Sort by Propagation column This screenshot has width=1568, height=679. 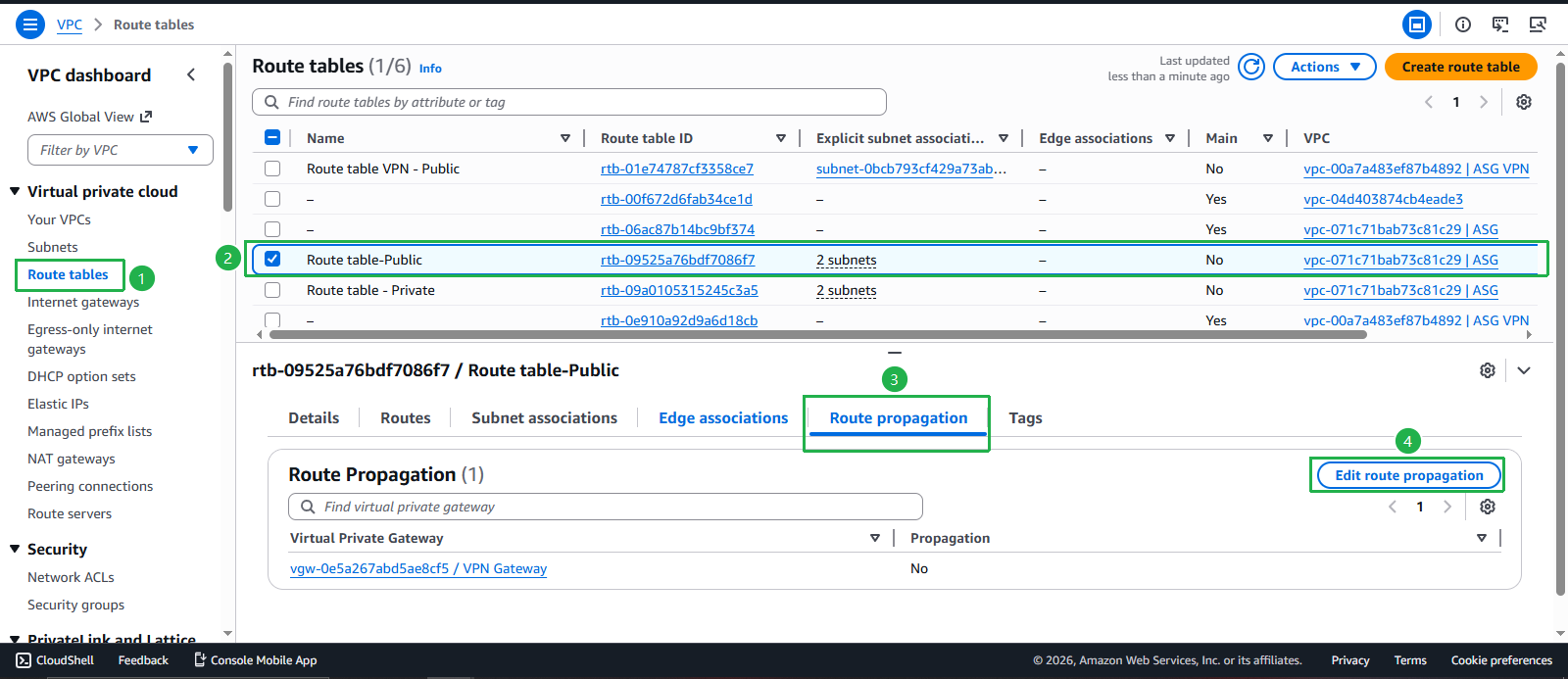(x=1482, y=538)
